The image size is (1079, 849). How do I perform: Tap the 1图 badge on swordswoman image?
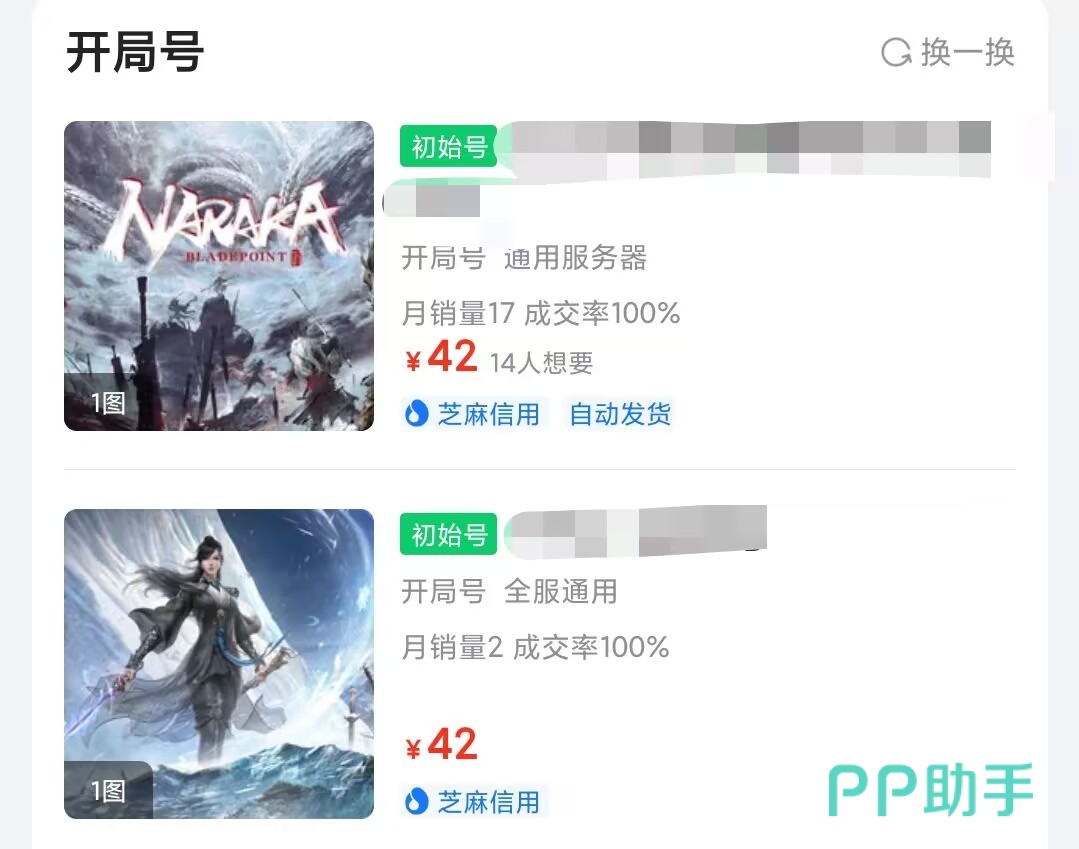(x=108, y=791)
